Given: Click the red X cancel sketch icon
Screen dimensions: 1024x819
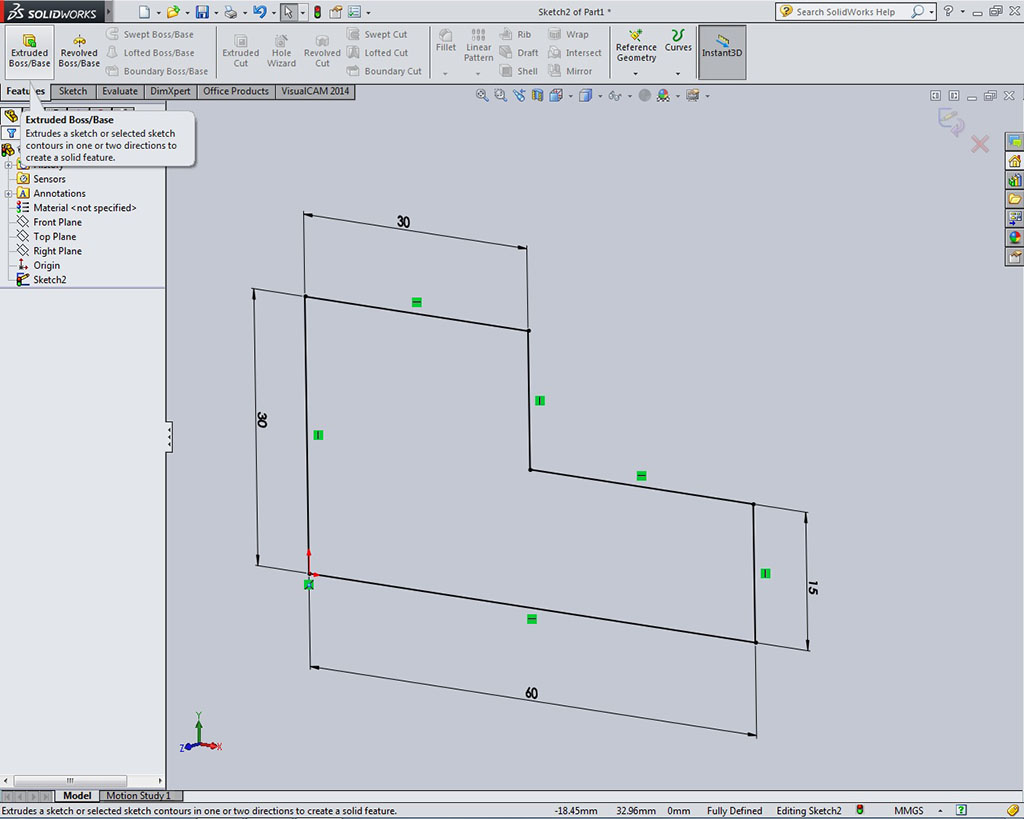Looking at the screenshot, I should coord(980,144).
